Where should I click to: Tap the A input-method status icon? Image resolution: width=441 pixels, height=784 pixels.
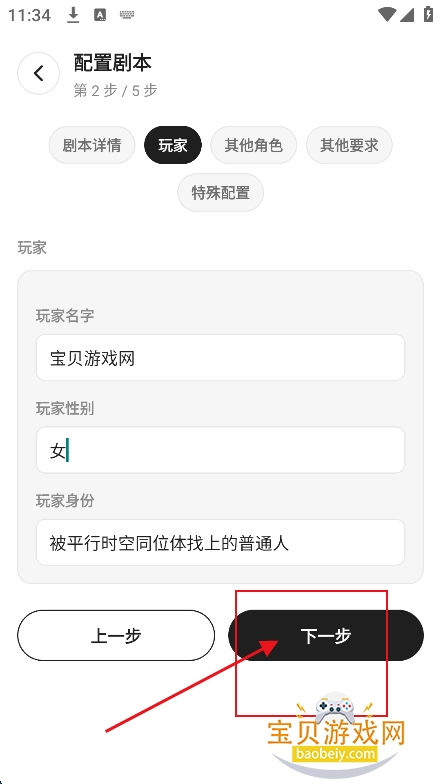click(x=100, y=16)
